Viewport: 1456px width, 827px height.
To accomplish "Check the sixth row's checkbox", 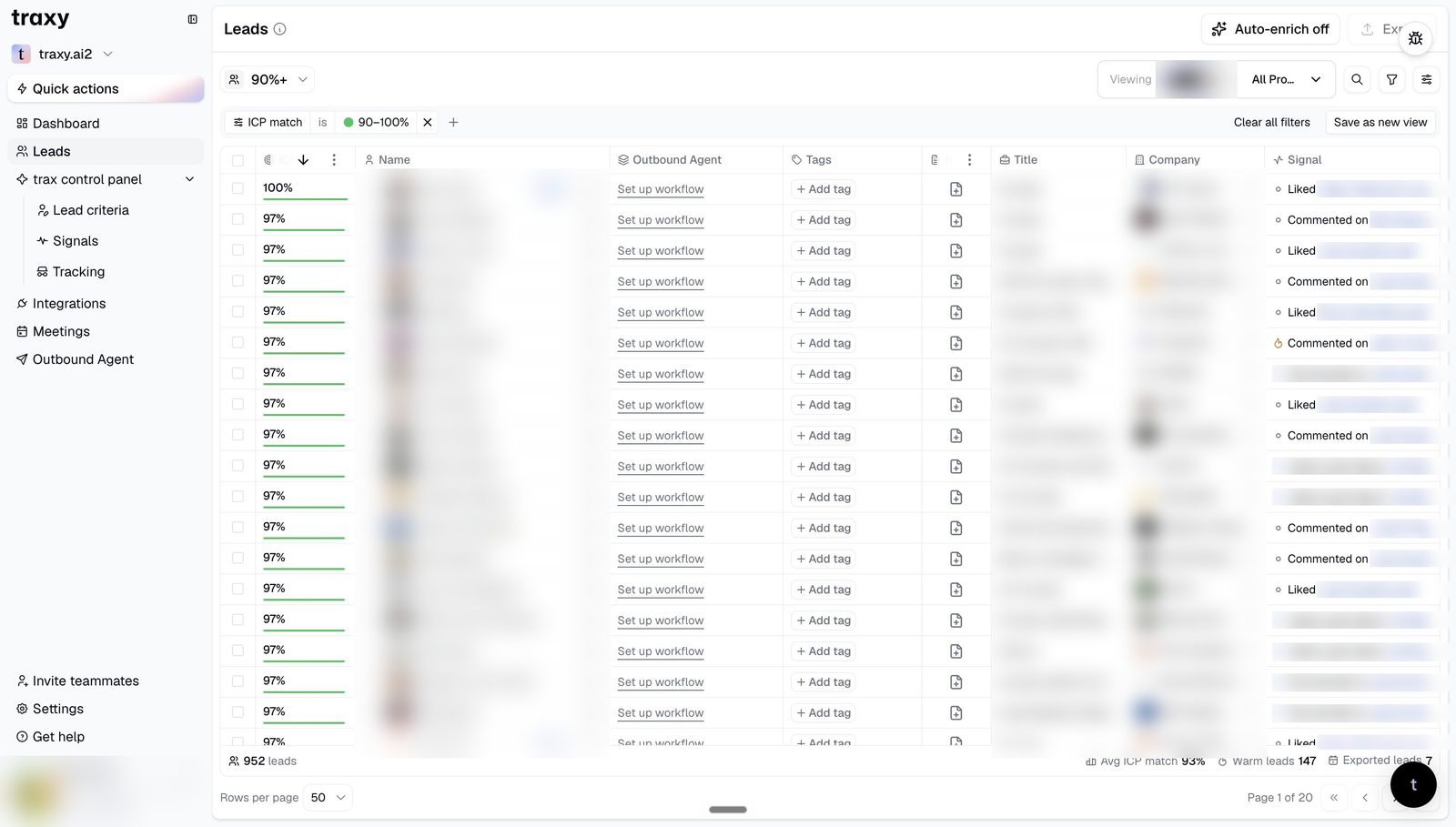I will [238, 343].
